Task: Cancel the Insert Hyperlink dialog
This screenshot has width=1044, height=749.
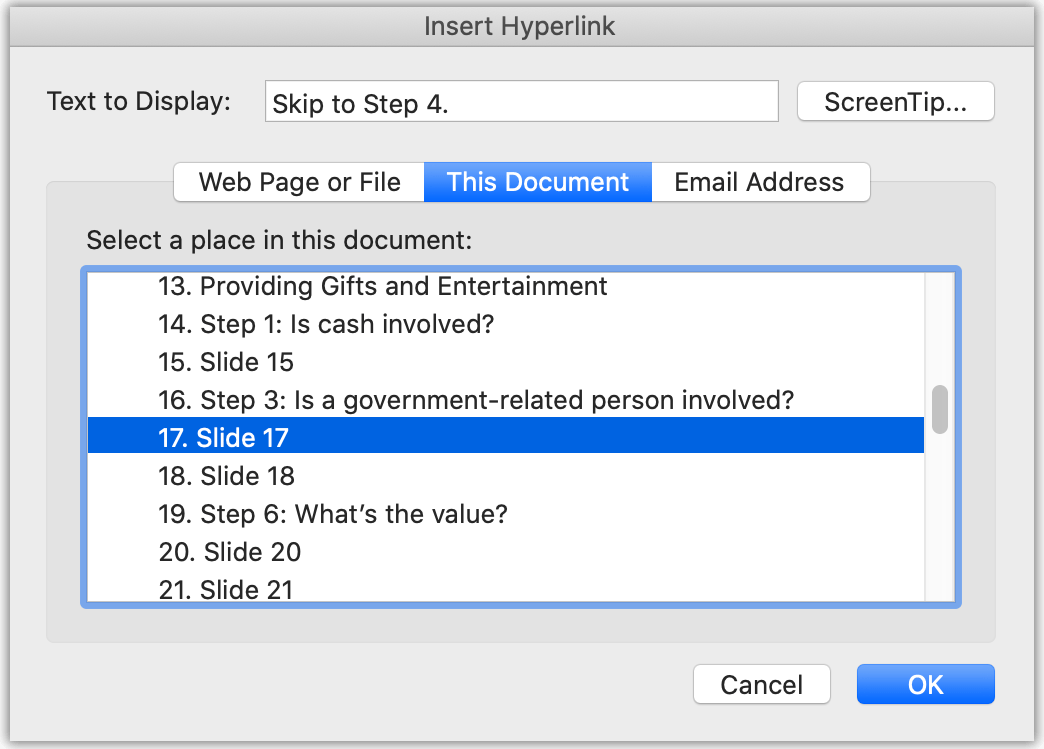Action: pos(761,684)
